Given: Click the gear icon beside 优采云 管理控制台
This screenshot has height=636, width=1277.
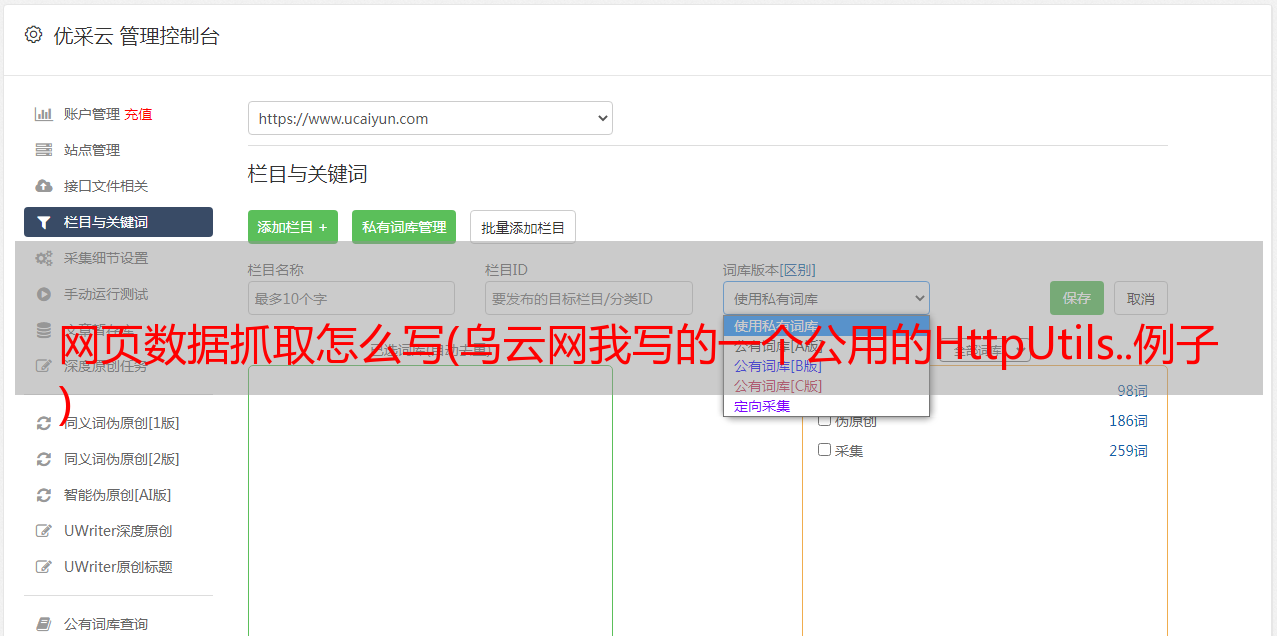Looking at the screenshot, I should (33, 35).
